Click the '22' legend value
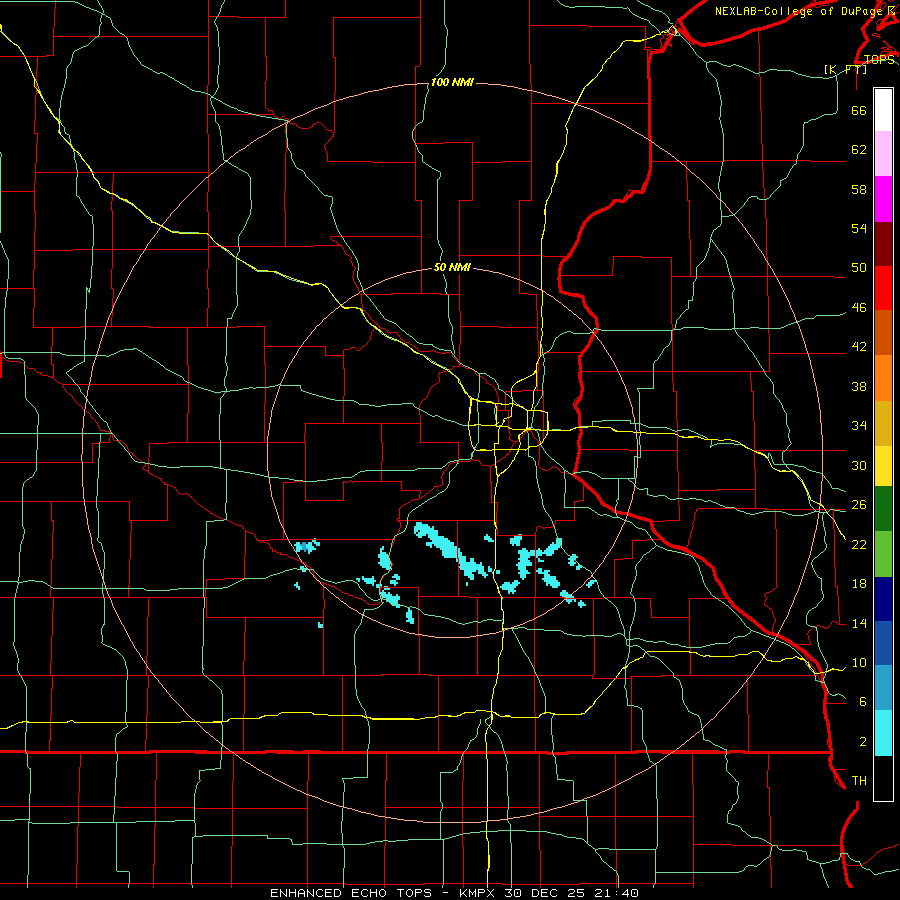Image resolution: width=900 pixels, height=900 pixels. pyautogui.click(x=859, y=544)
